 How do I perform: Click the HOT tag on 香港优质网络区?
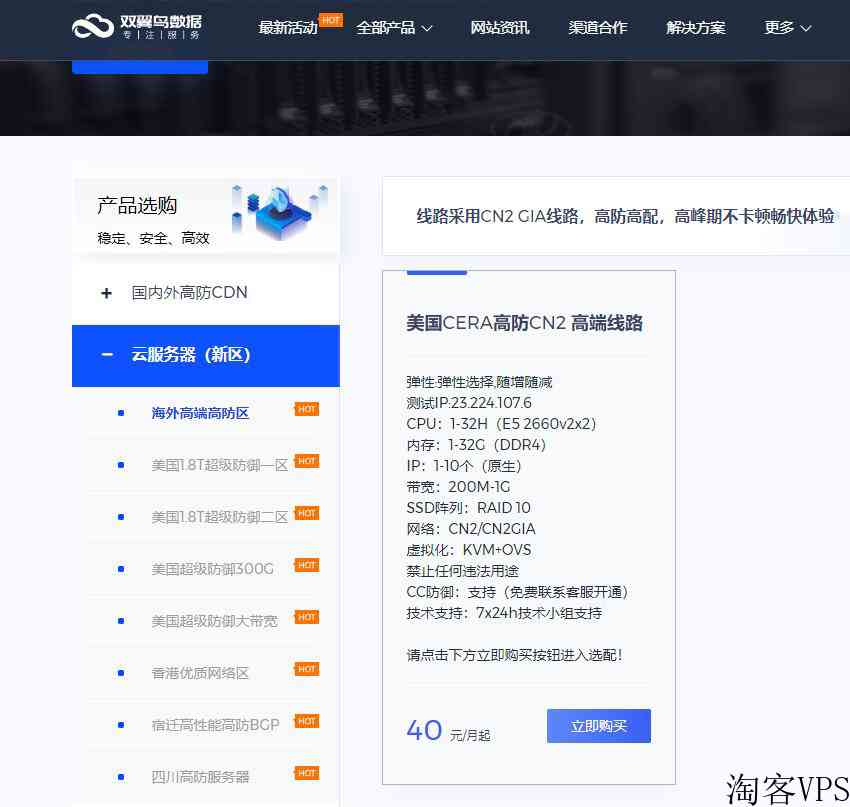pyautogui.click(x=307, y=669)
